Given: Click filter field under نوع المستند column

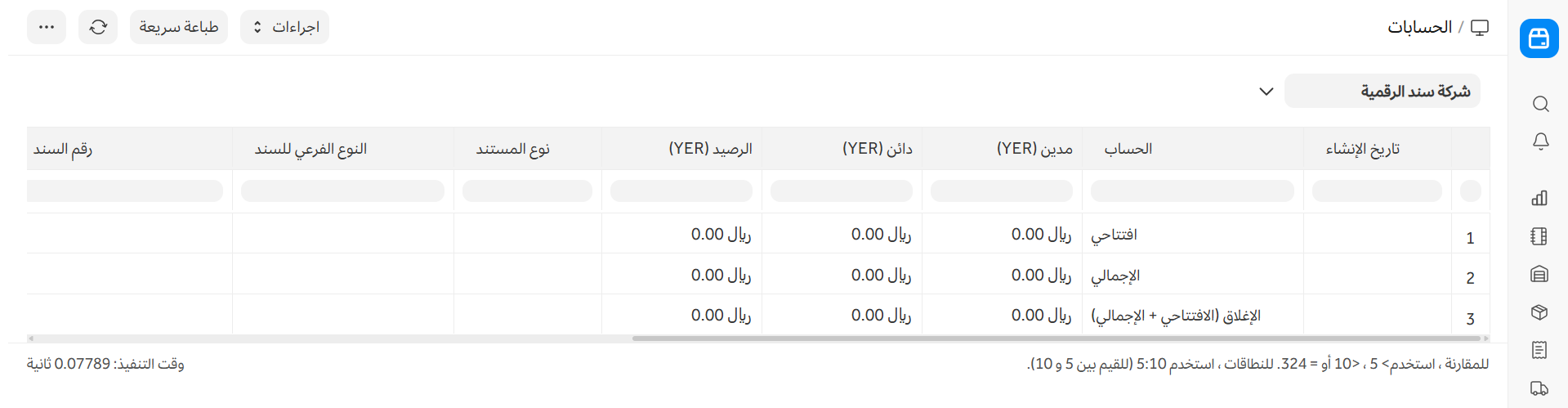Looking at the screenshot, I should [x=527, y=191].
